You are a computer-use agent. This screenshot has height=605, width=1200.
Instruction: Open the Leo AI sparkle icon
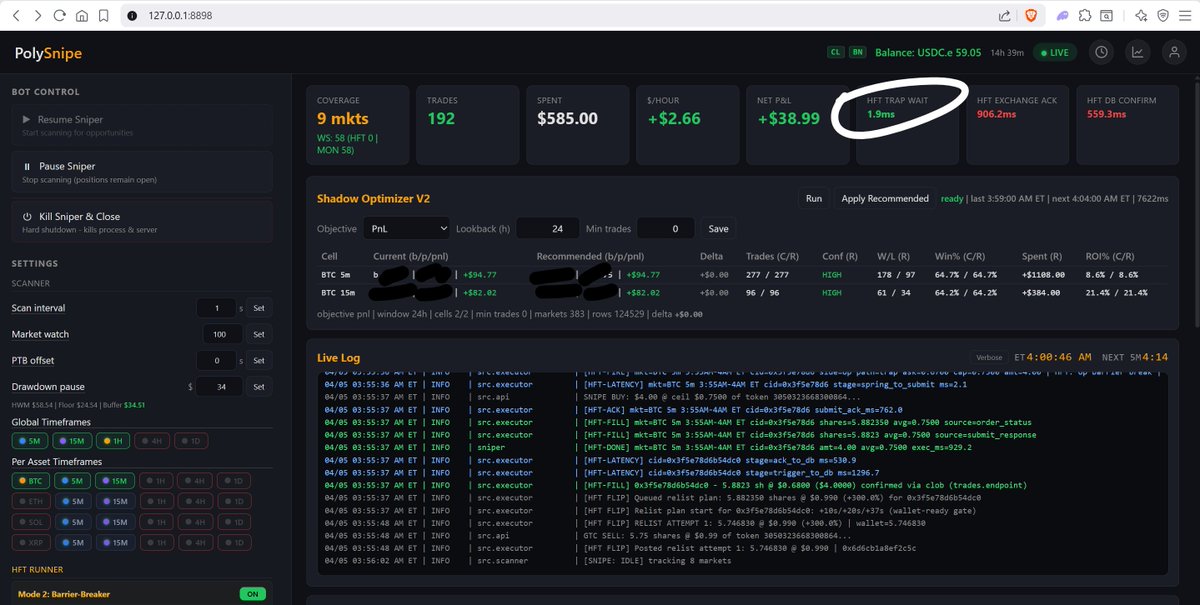[1141, 16]
